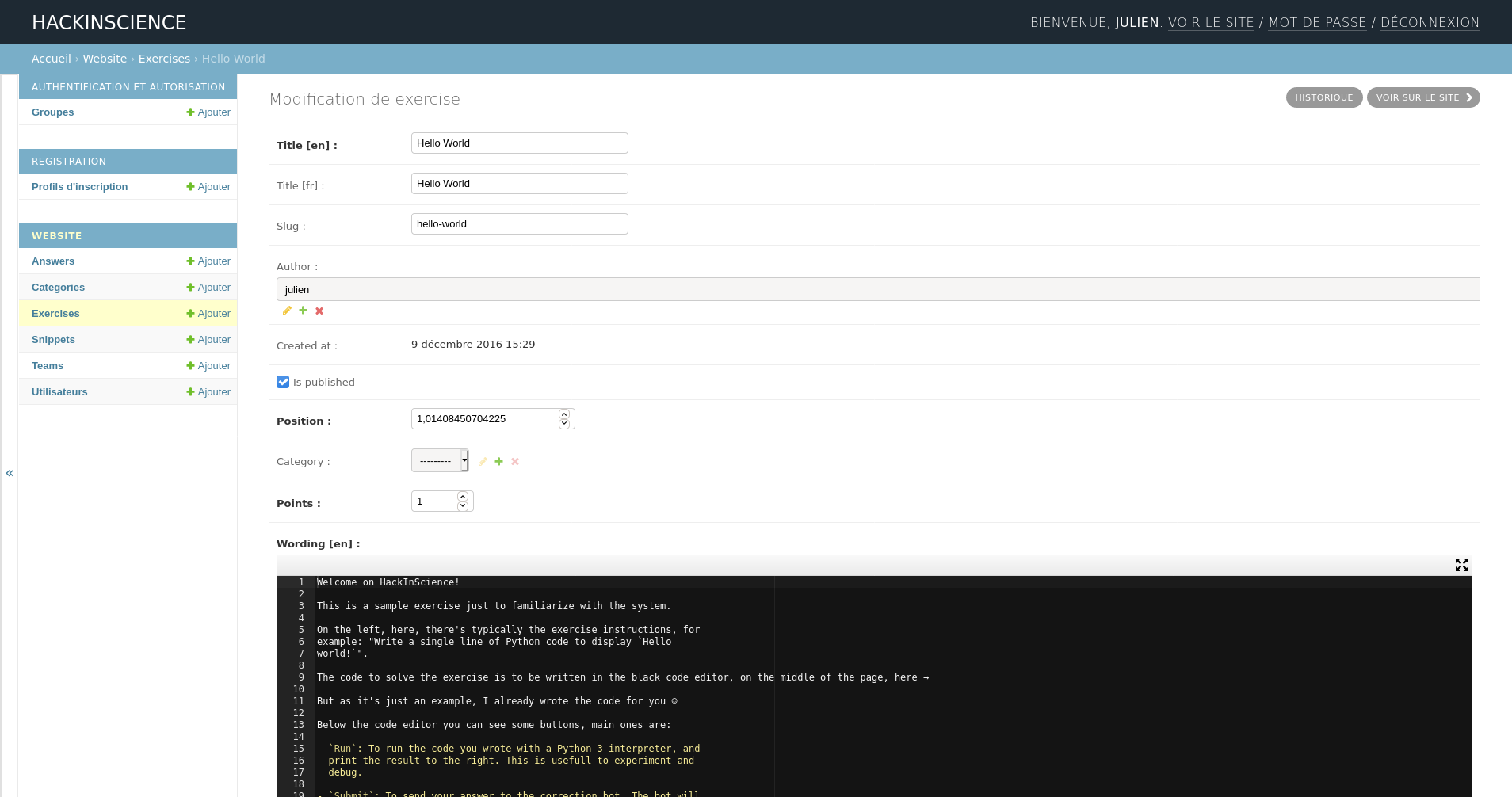1512x797 pixels.
Task: Click the plus Ajouter link for Teams
Action: click(208, 366)
